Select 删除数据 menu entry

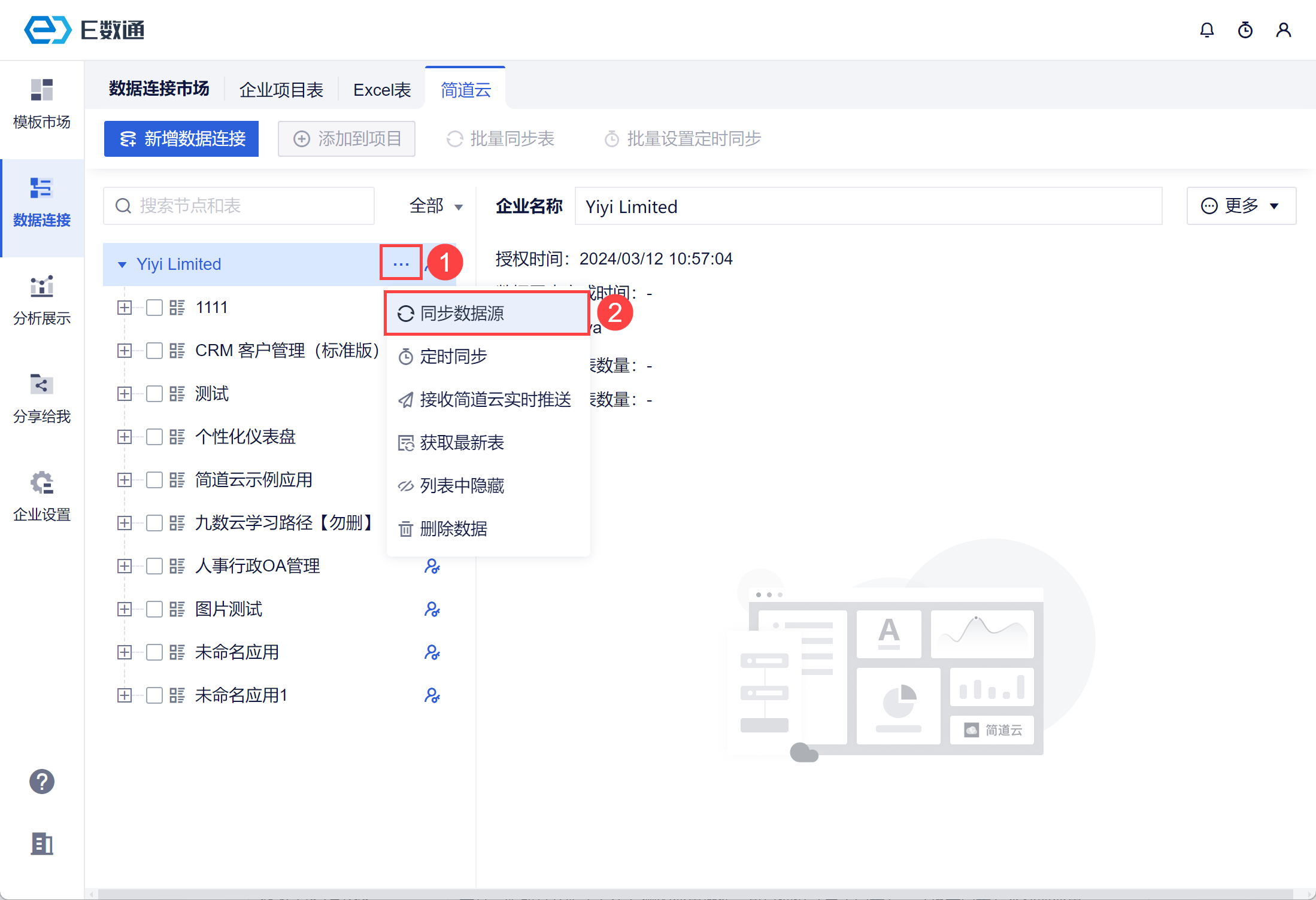coord(453,529)
